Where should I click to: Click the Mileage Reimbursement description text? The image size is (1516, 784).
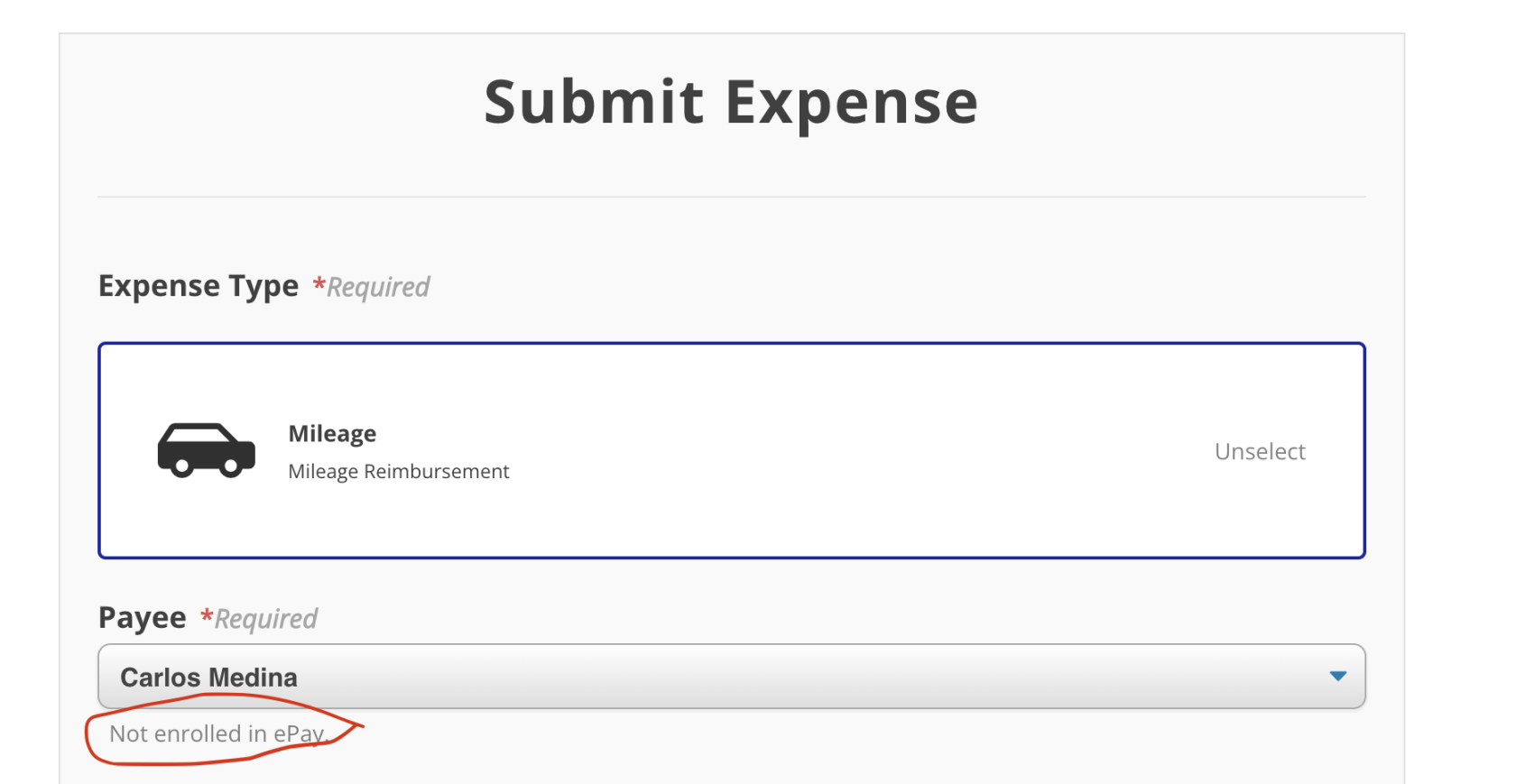(x=398, y=471)
